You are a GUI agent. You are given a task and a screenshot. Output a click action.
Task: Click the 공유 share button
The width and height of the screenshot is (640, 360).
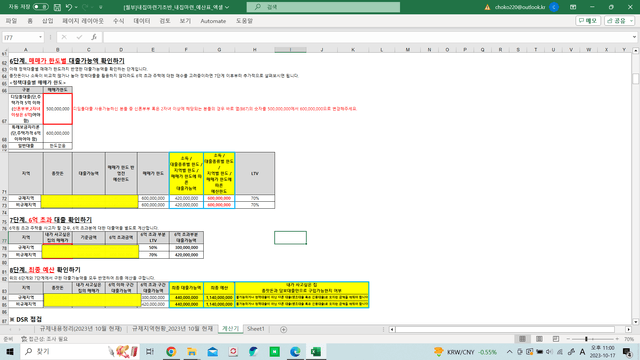coord(619,20)
